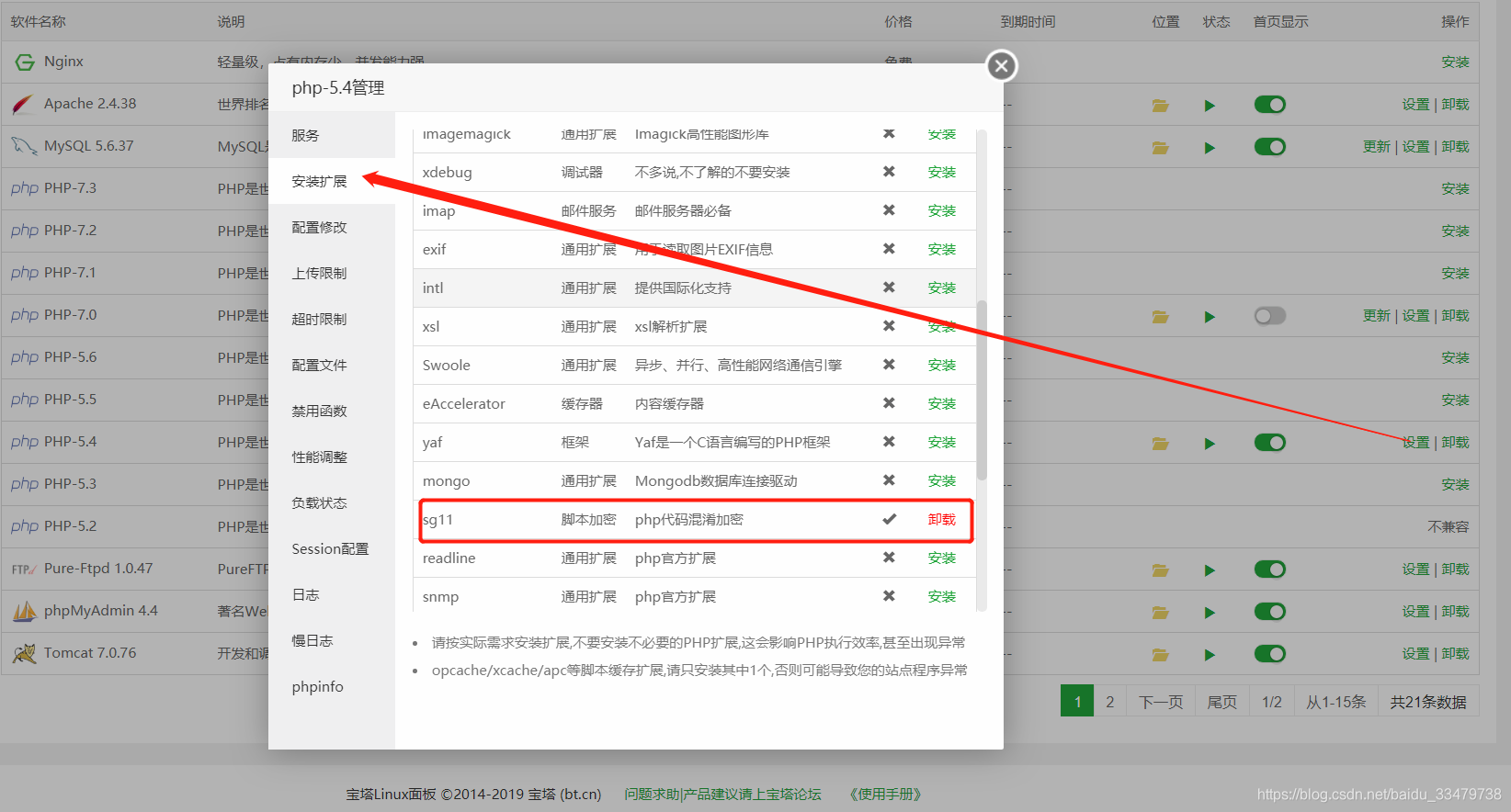Toggle homepage display for Tomcat
This screenshot has height=812, width=1511.
[1270, 654]
